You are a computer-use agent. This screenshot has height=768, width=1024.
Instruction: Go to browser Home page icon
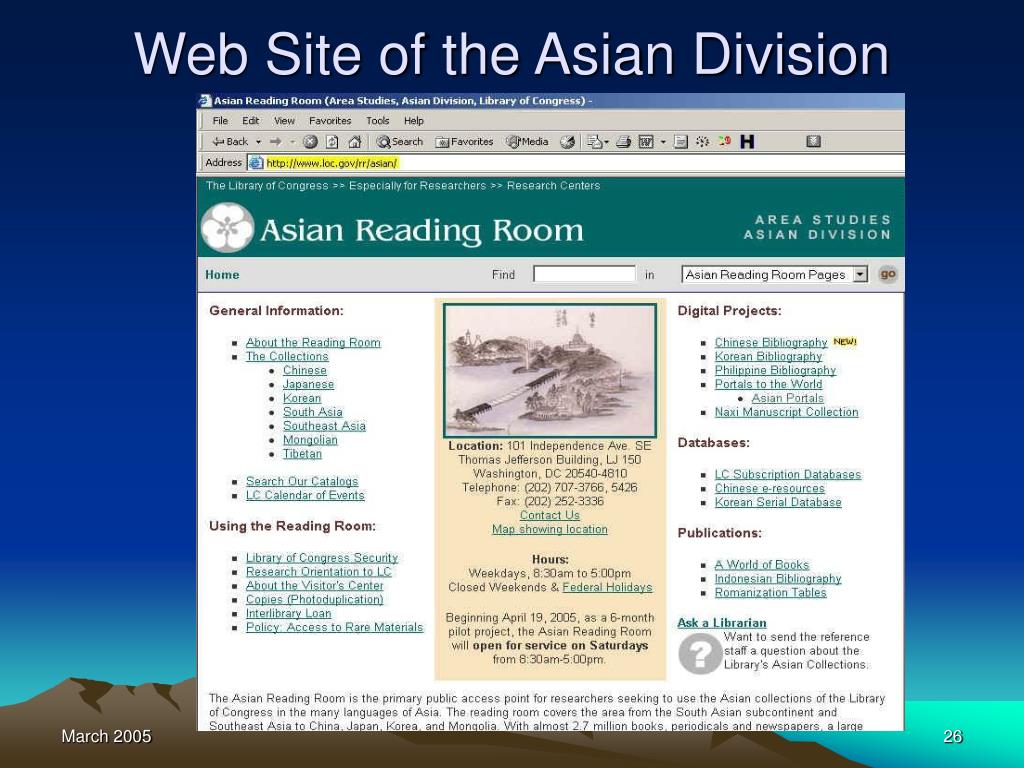[x=355, y=142]
